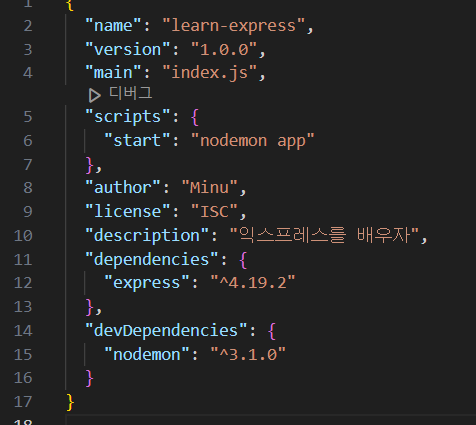Click the closing brace on line 7
The image size is (476, 425).
pyautogui.click(x=90, y=165)
